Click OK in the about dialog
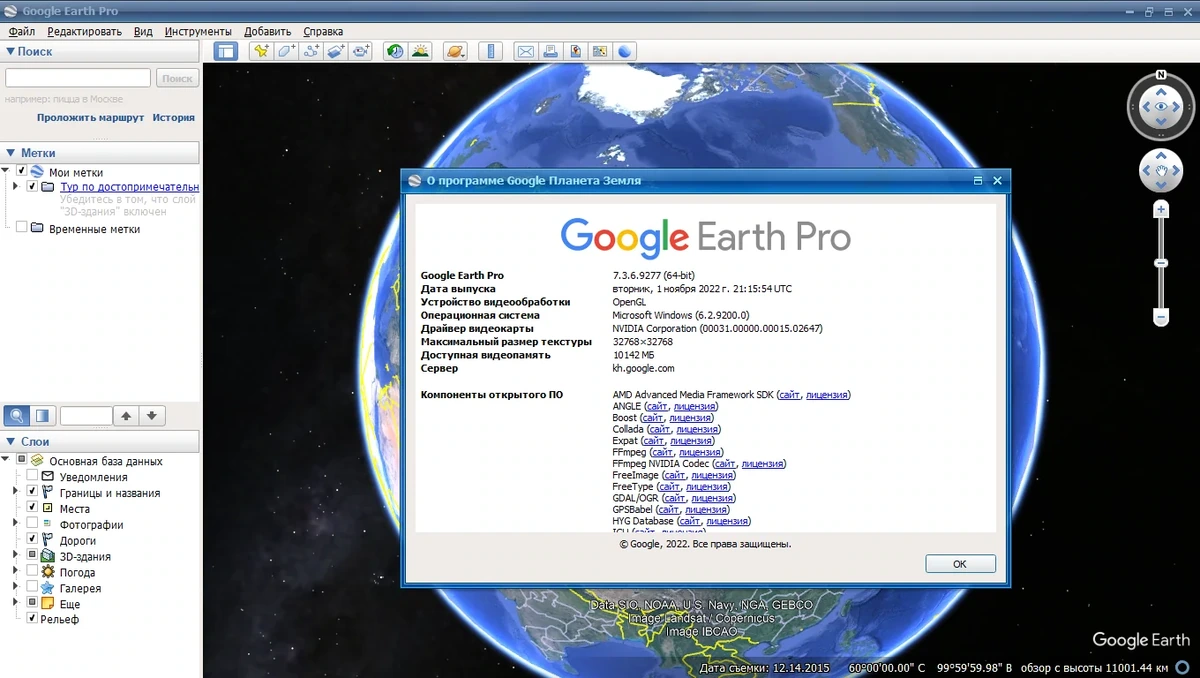This screenshot has width=1200, height=678. pyautogui.click(x=960, y=564)
